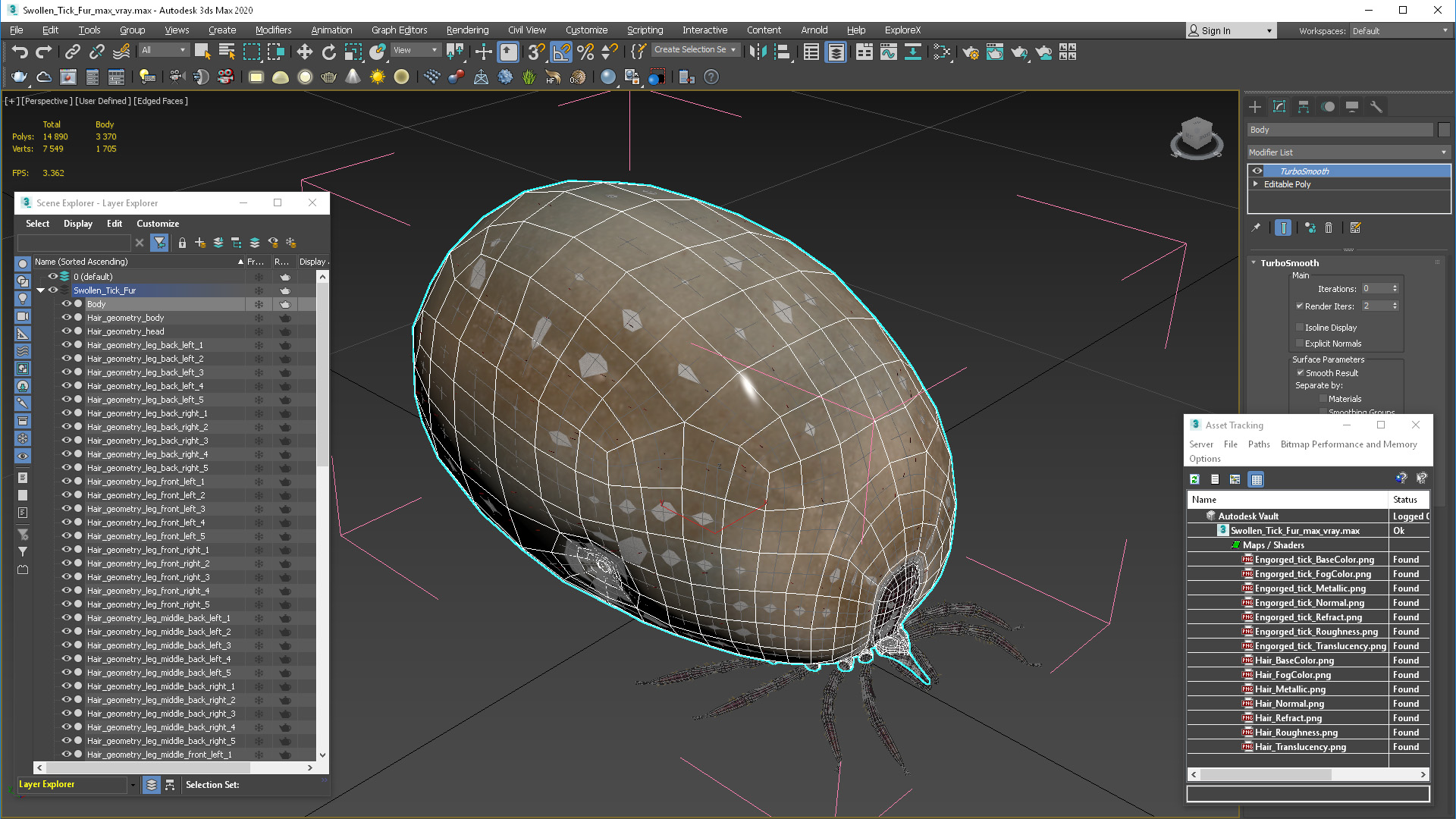Viewport: 1456px width, 819px height.
Task: Open the Workspaces Default dropdown
Action: pos(1400,31)
